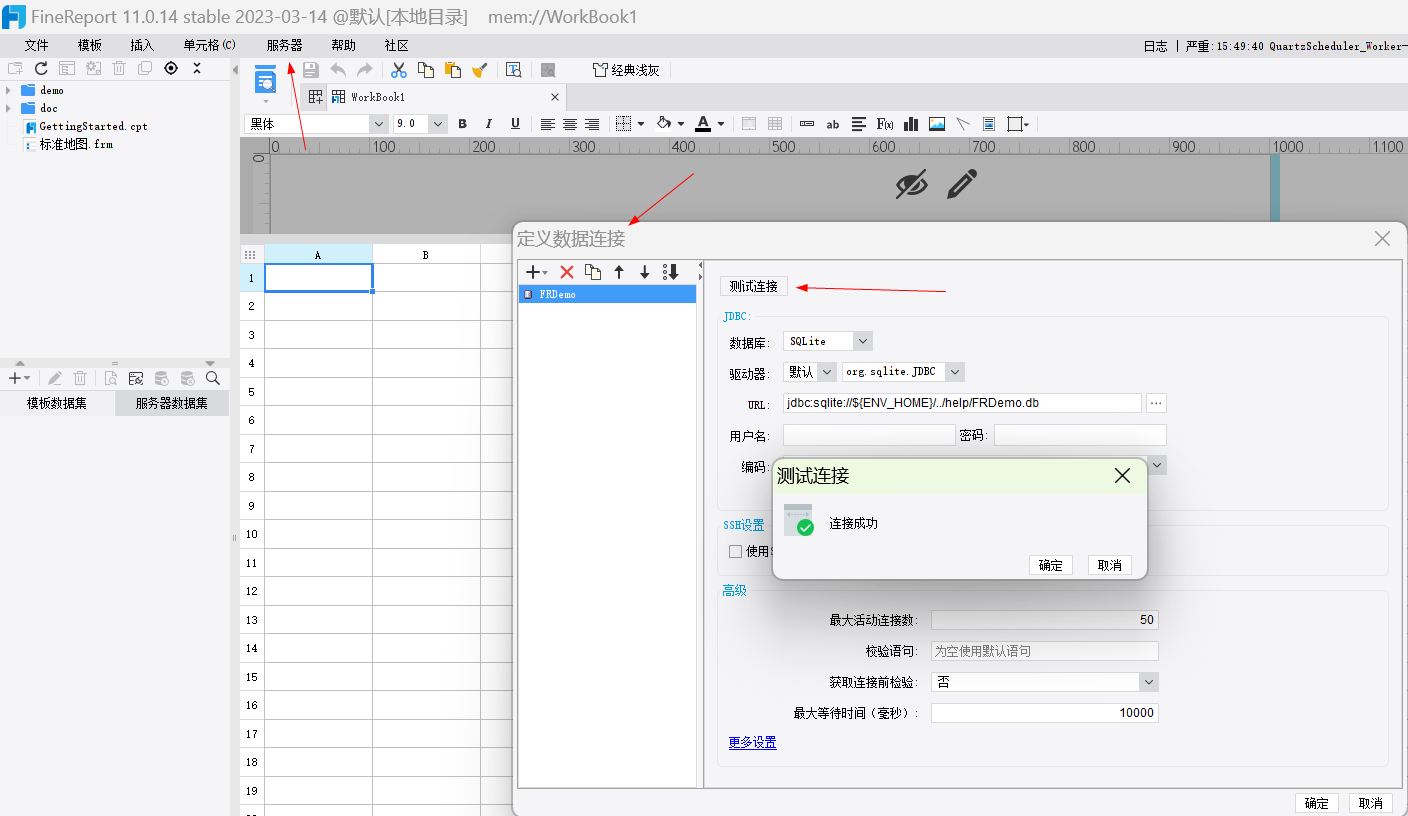
Task: Click the 用户名 input field
Action: pos(869,435)
